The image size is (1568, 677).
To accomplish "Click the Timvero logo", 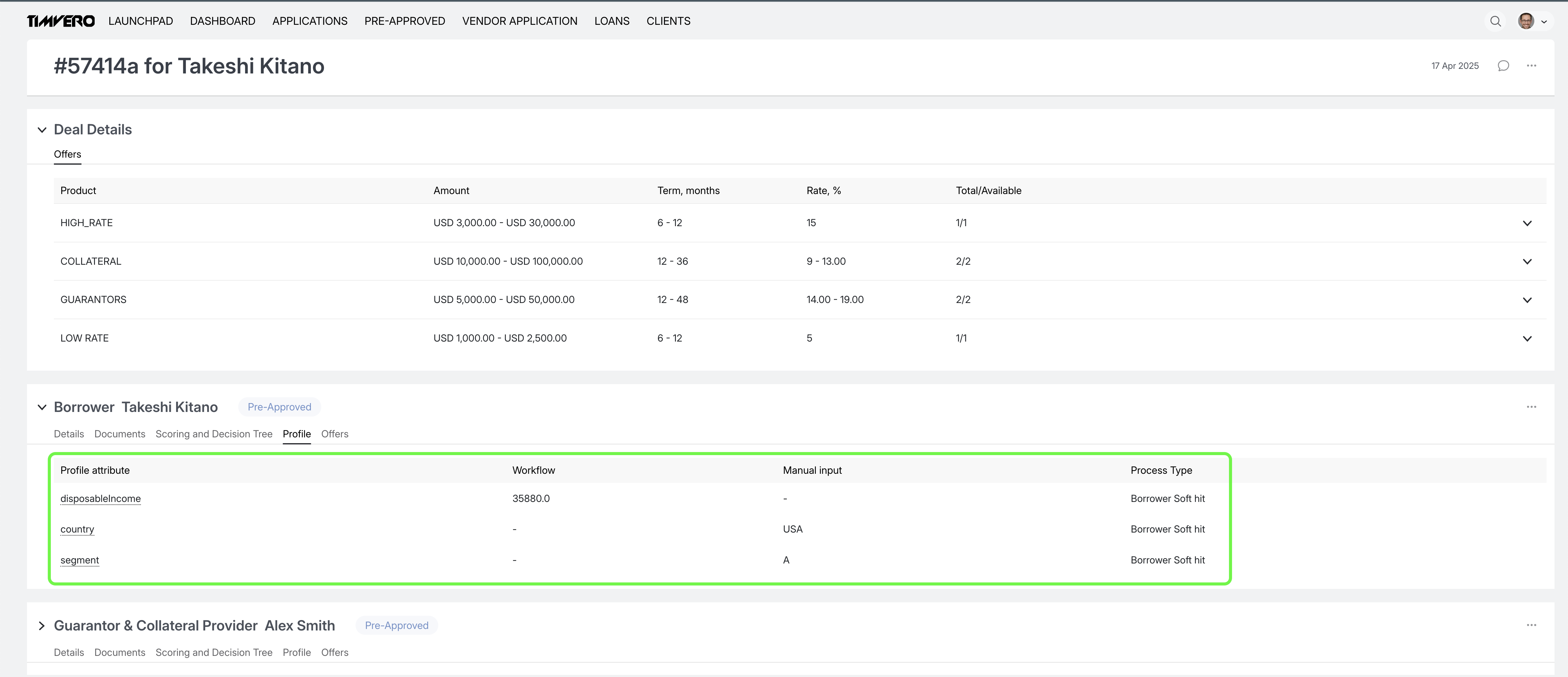I will click(61, 21).
